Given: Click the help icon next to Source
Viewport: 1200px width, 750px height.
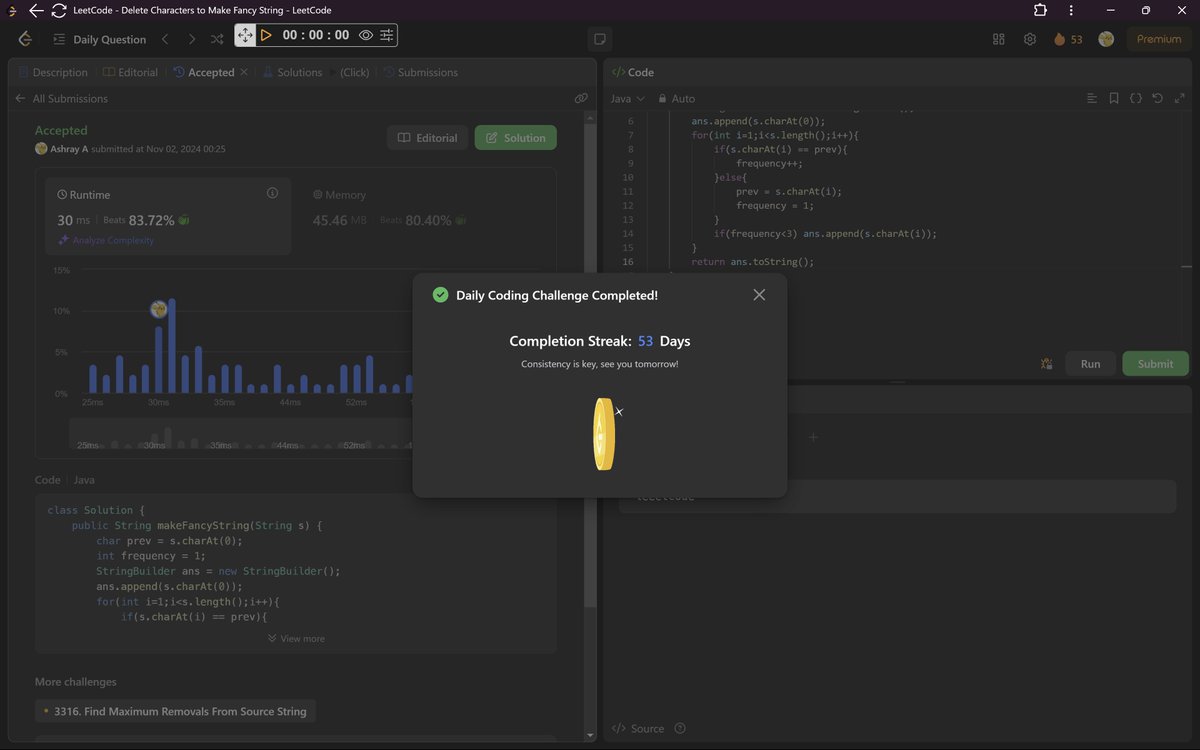Looking at the screenshot, I should [x=680, y=728].
